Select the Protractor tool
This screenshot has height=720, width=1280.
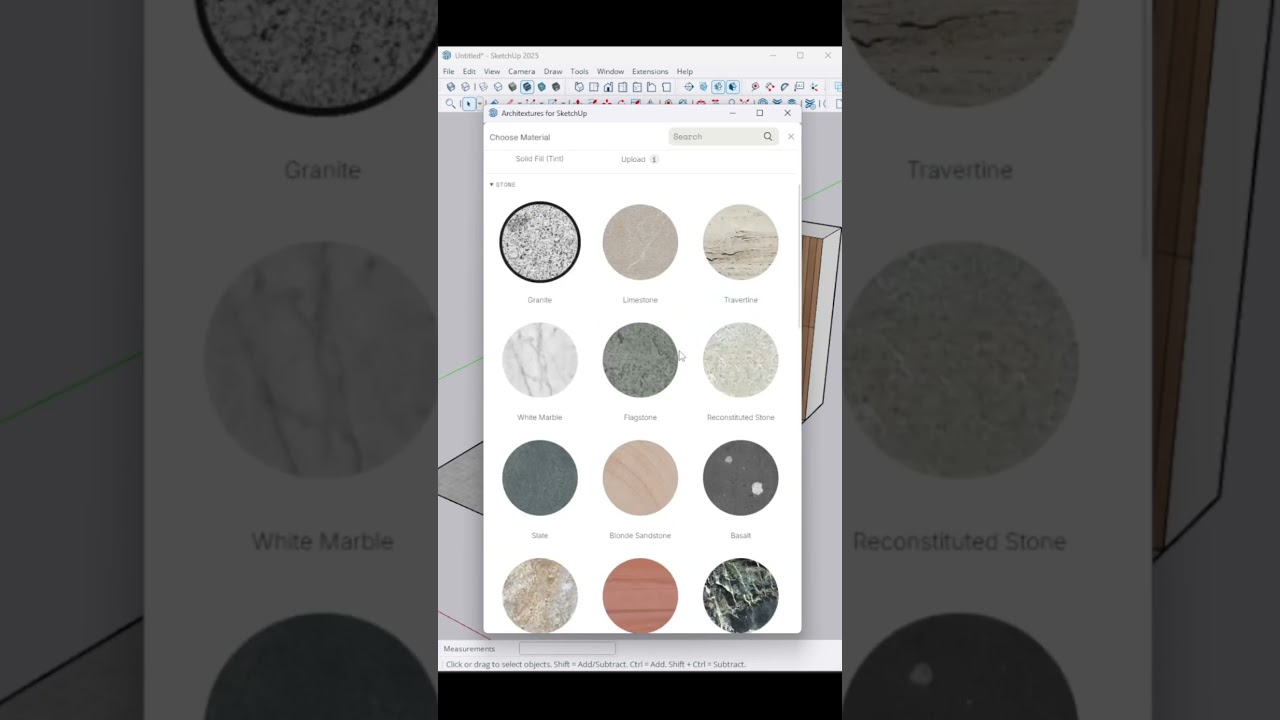tap(784, 87)
